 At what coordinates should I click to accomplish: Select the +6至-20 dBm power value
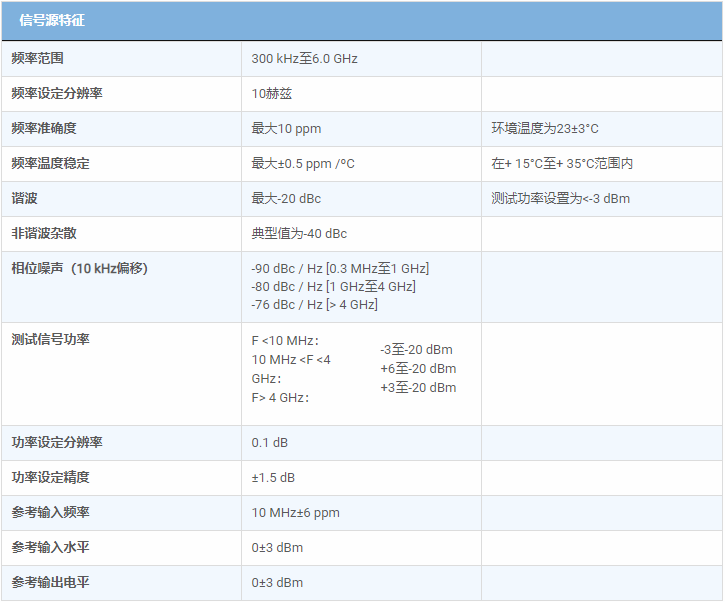tap(418, 369)
